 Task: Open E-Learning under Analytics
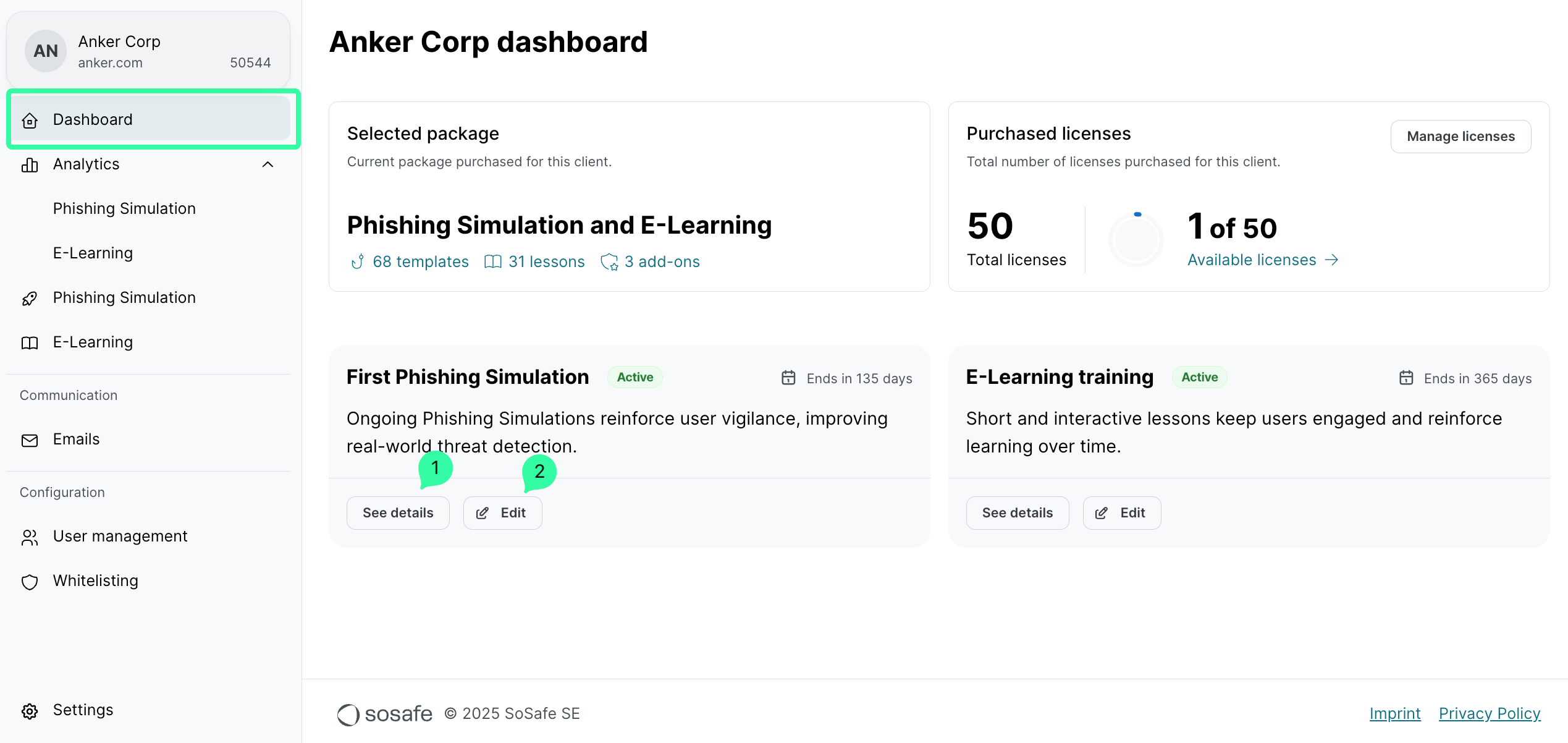coord(93,253)
